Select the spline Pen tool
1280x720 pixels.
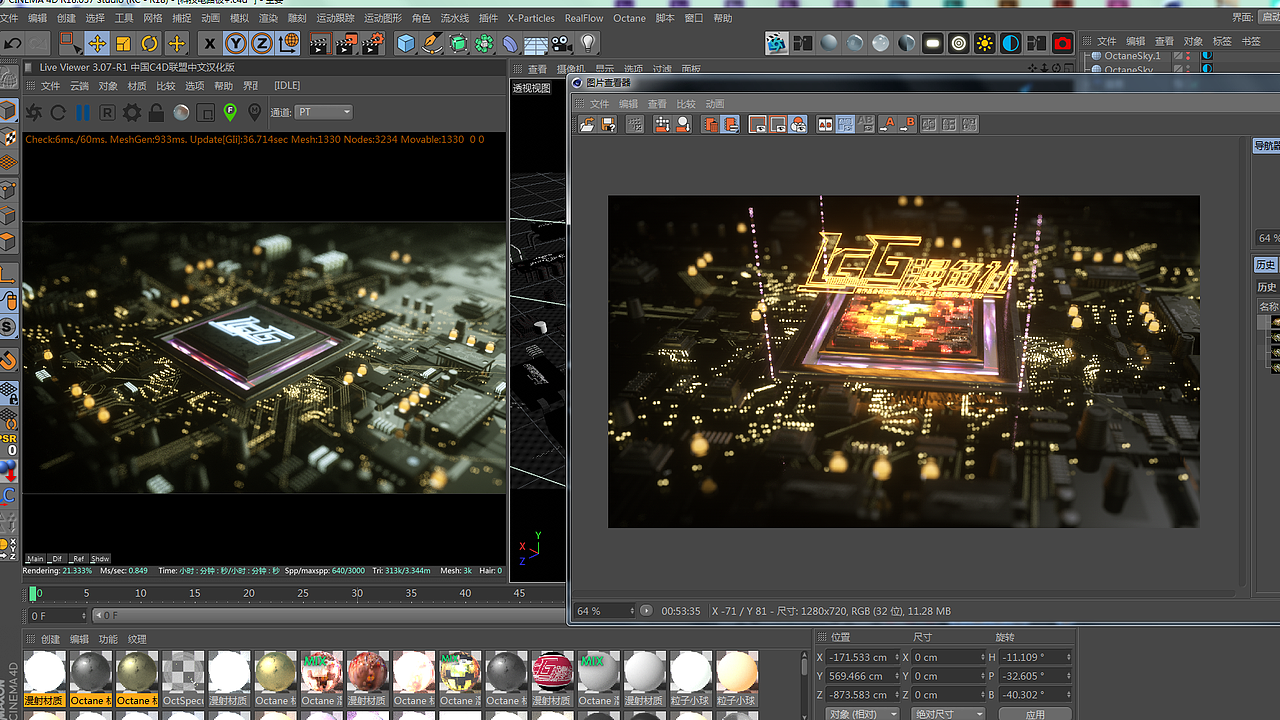point(432,43)
